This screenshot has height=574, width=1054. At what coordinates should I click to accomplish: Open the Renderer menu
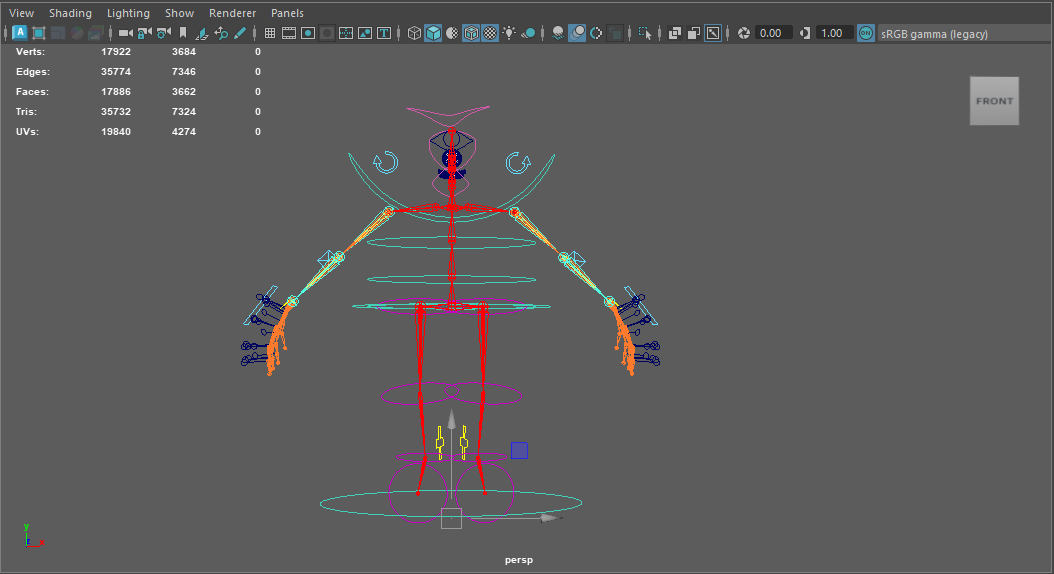(x=232, y=13)
